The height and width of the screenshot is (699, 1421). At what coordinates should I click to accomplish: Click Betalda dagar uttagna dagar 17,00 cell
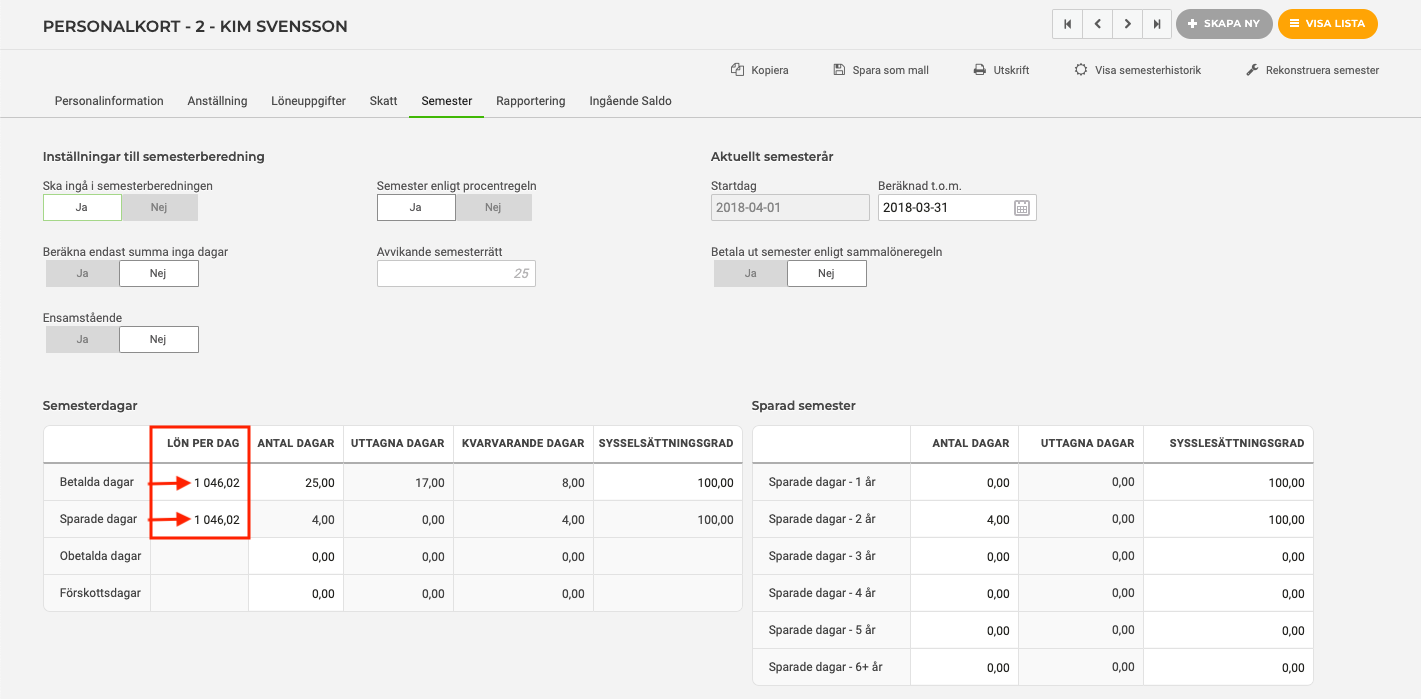[398, 483]
